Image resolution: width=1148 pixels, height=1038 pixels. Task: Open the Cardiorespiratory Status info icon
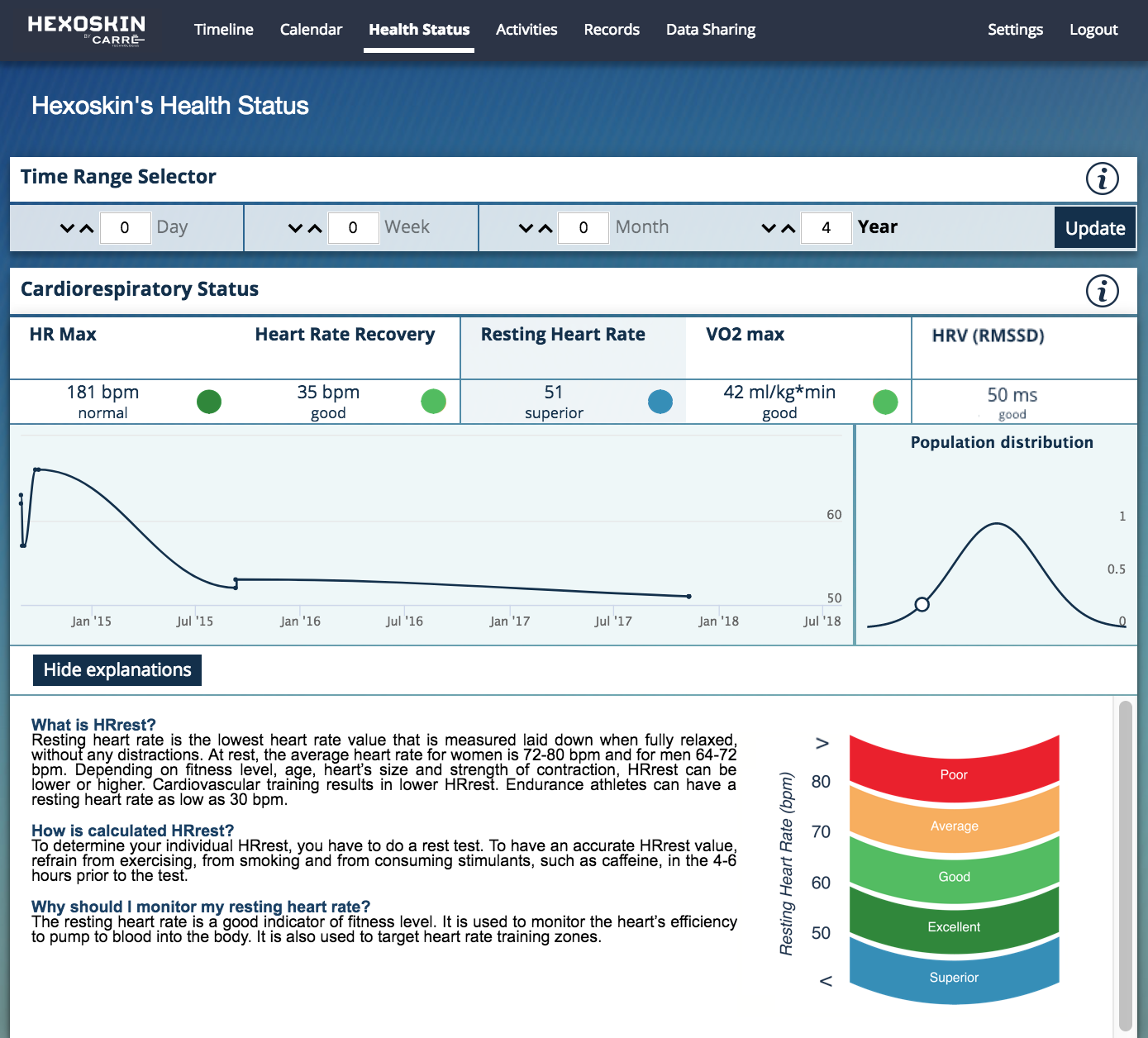pos(1103,291)
